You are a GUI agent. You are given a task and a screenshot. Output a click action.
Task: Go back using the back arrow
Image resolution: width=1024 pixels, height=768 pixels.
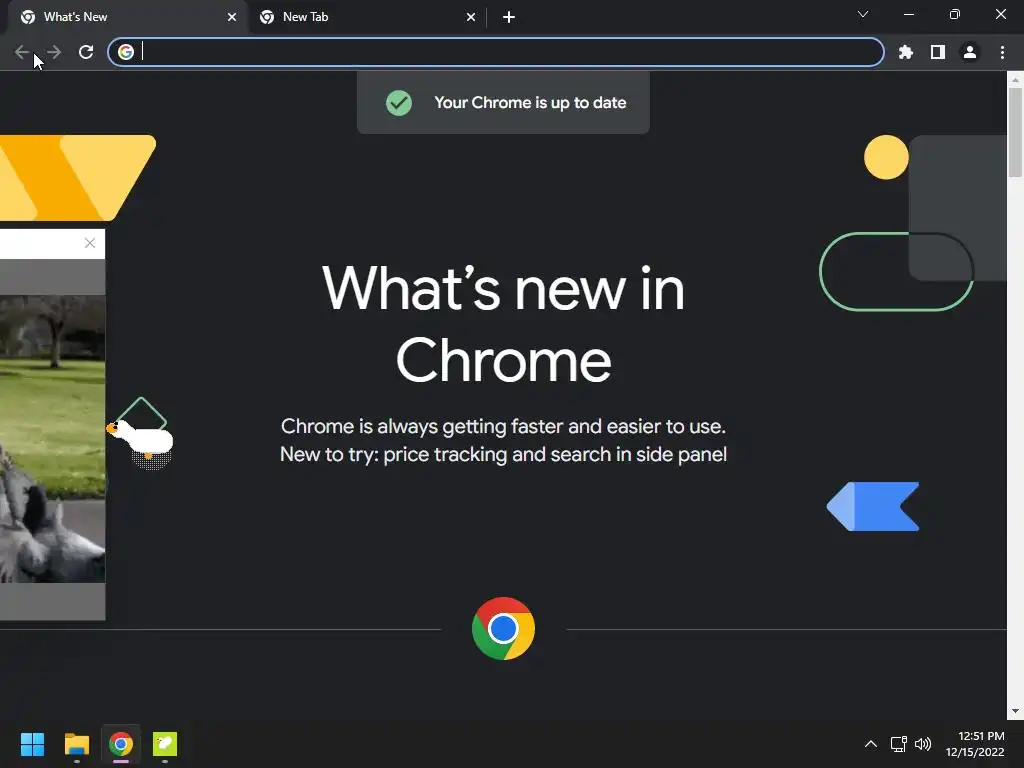[x=22, y=52]
